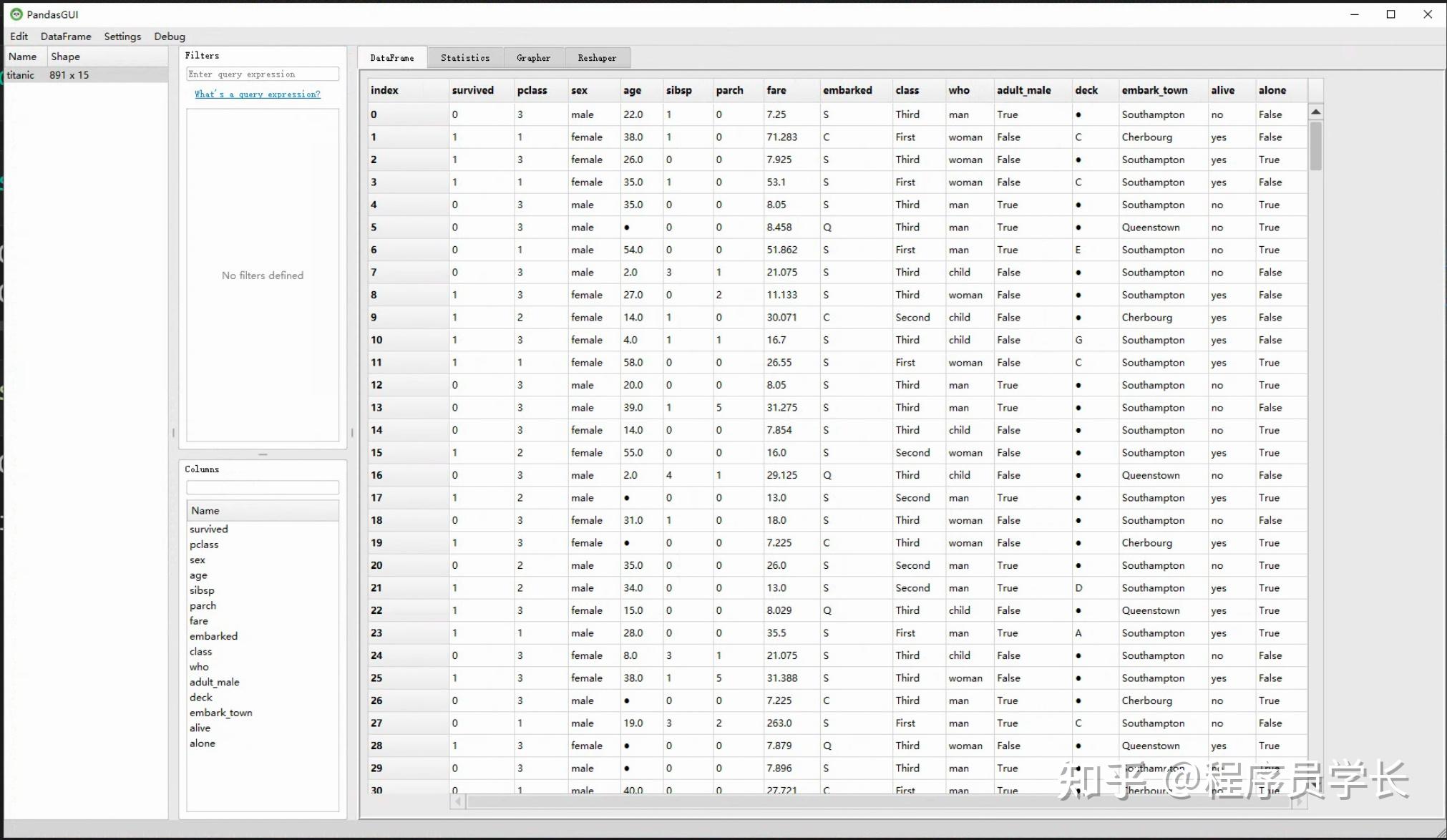1447x840 pixels.
Task: Click the Columns search box
Action: pos(262,488)
